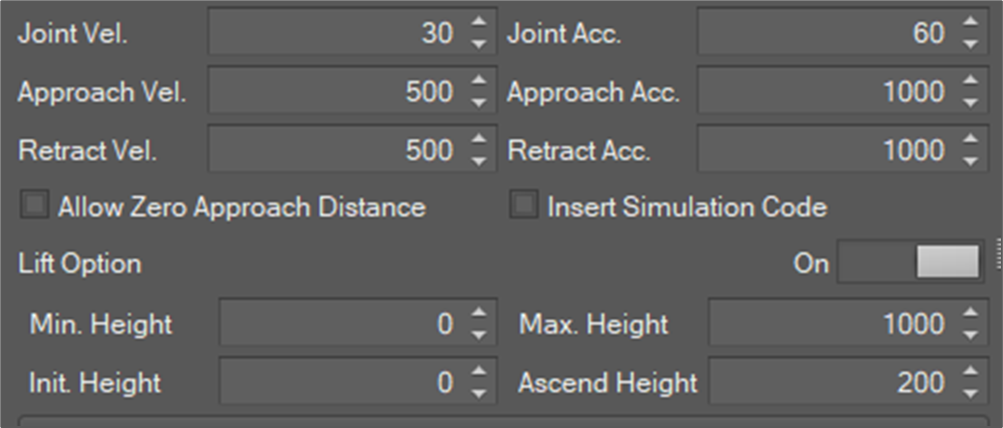This screenshot has width=1003, height=428.
Task: Decrease Approach Acc. using down spinner
Action: point(968,101)
